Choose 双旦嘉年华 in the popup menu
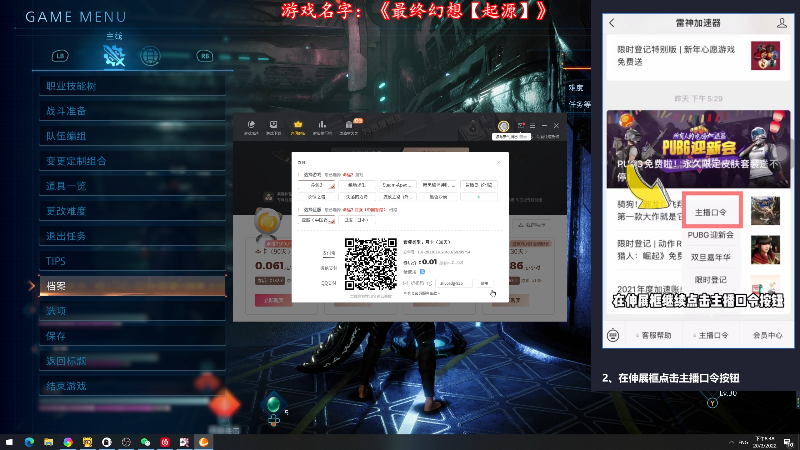The height and width of the screenshot is (450, 800). pos(711,257)
